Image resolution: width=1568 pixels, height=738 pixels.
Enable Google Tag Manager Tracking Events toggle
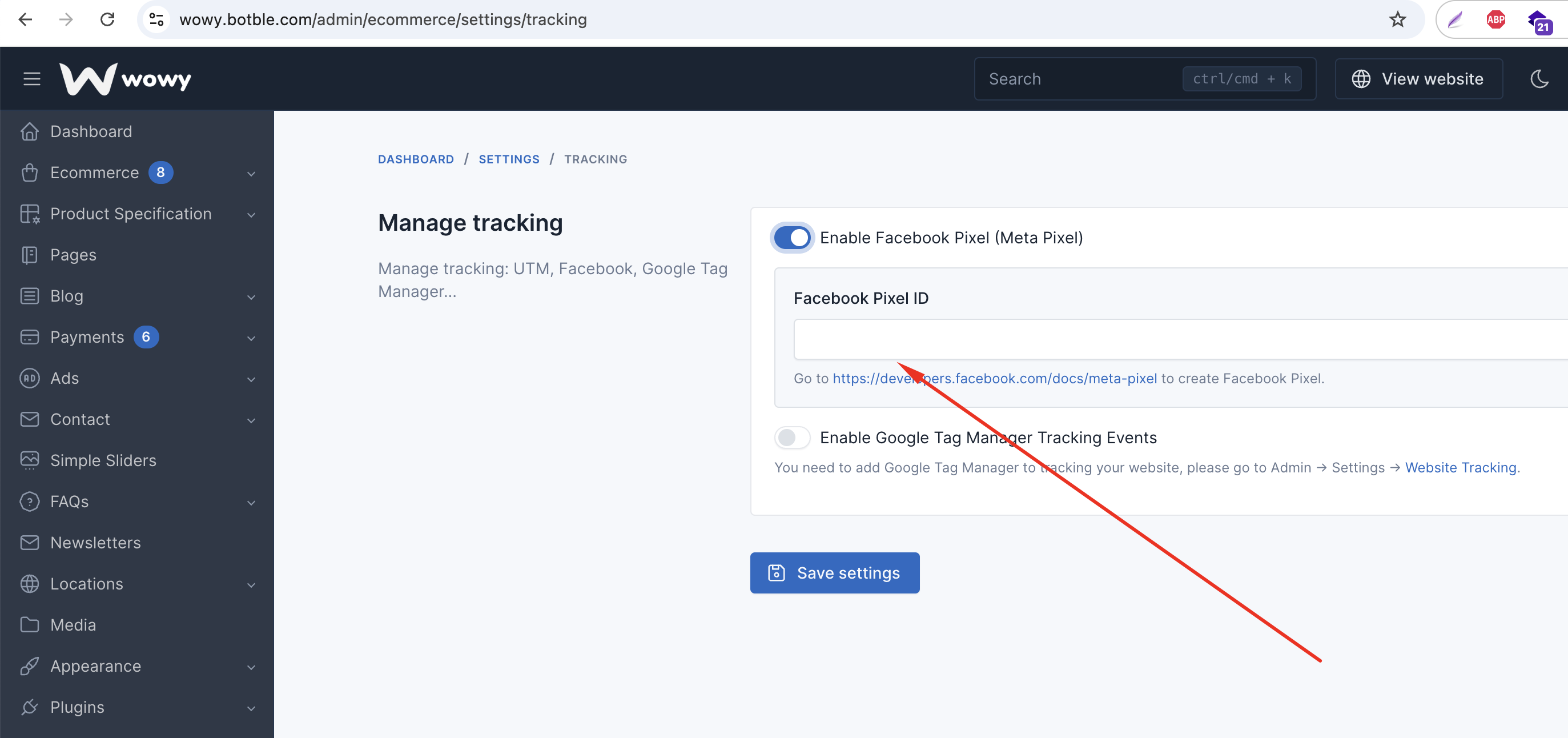click(x=792, y=437)
